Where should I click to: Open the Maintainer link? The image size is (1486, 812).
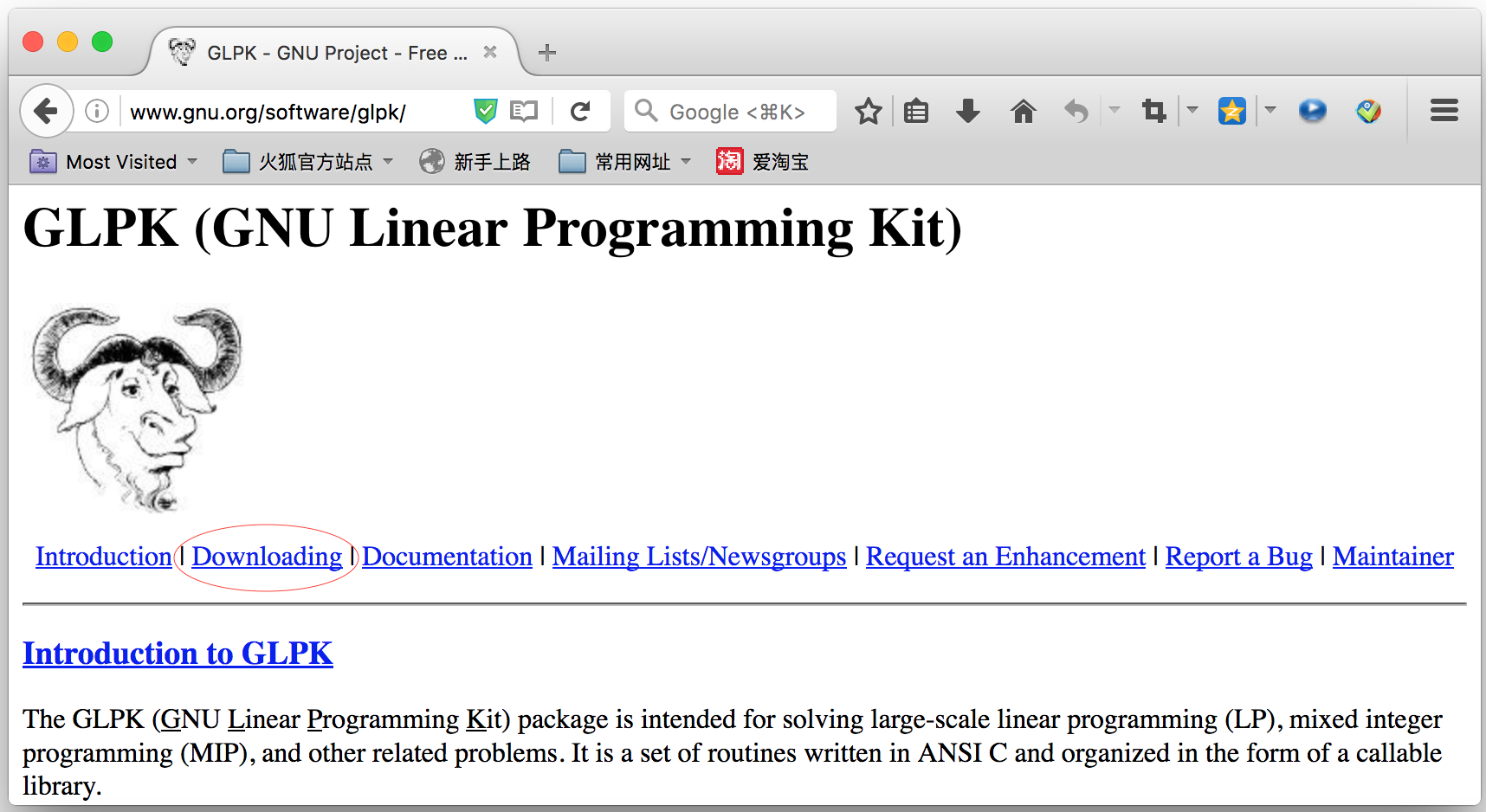[1393, 557]
